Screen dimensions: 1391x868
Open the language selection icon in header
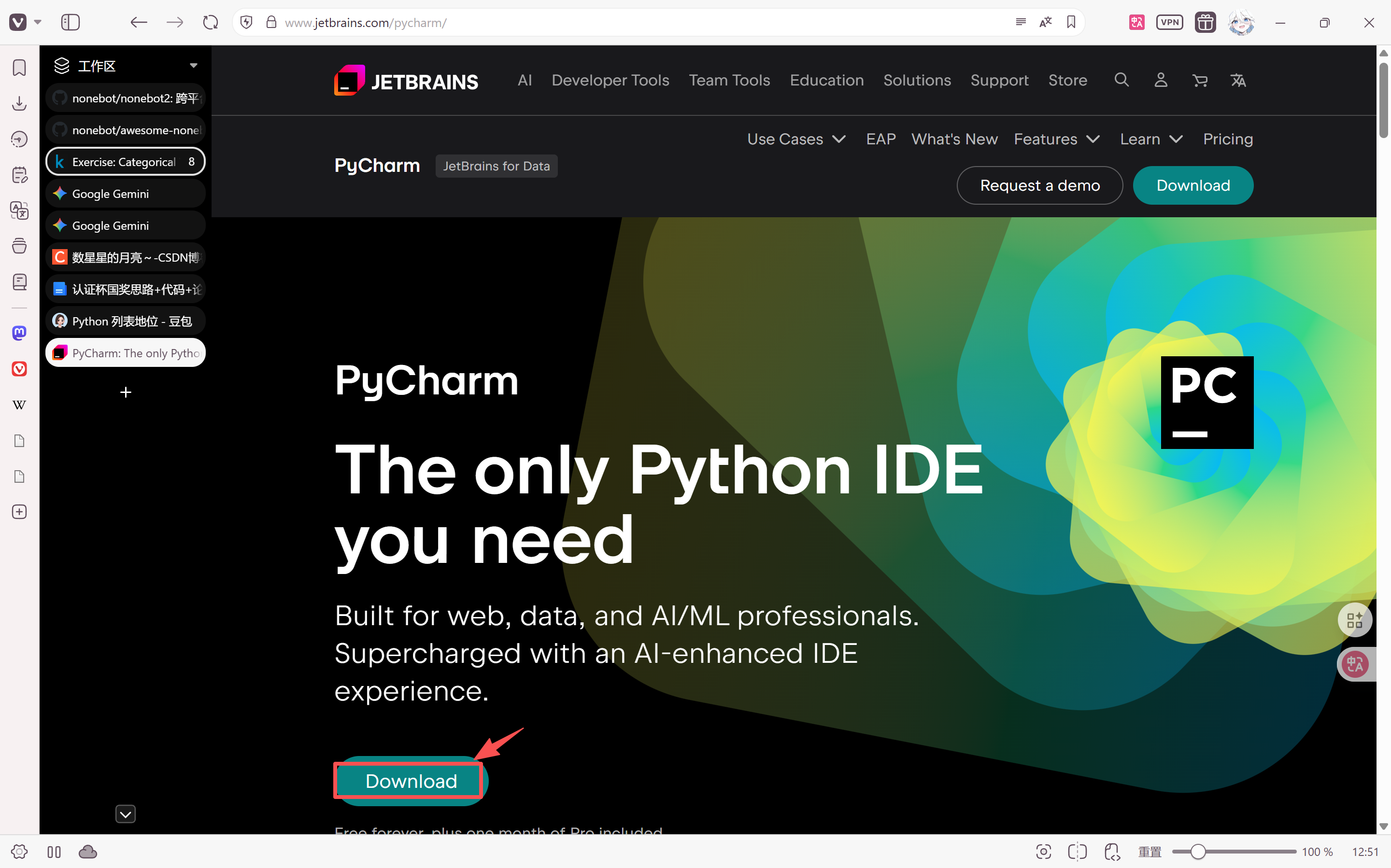coord(1238,80)
